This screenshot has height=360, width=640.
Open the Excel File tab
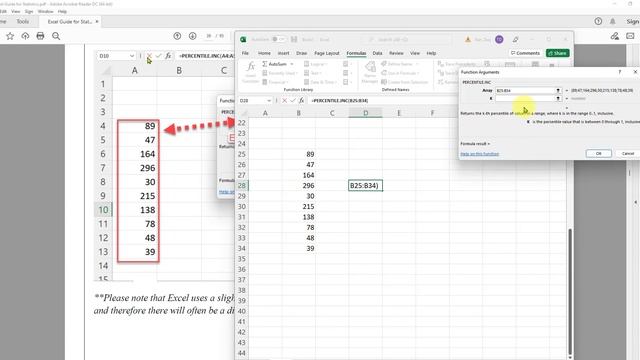(x=245, y=53)
